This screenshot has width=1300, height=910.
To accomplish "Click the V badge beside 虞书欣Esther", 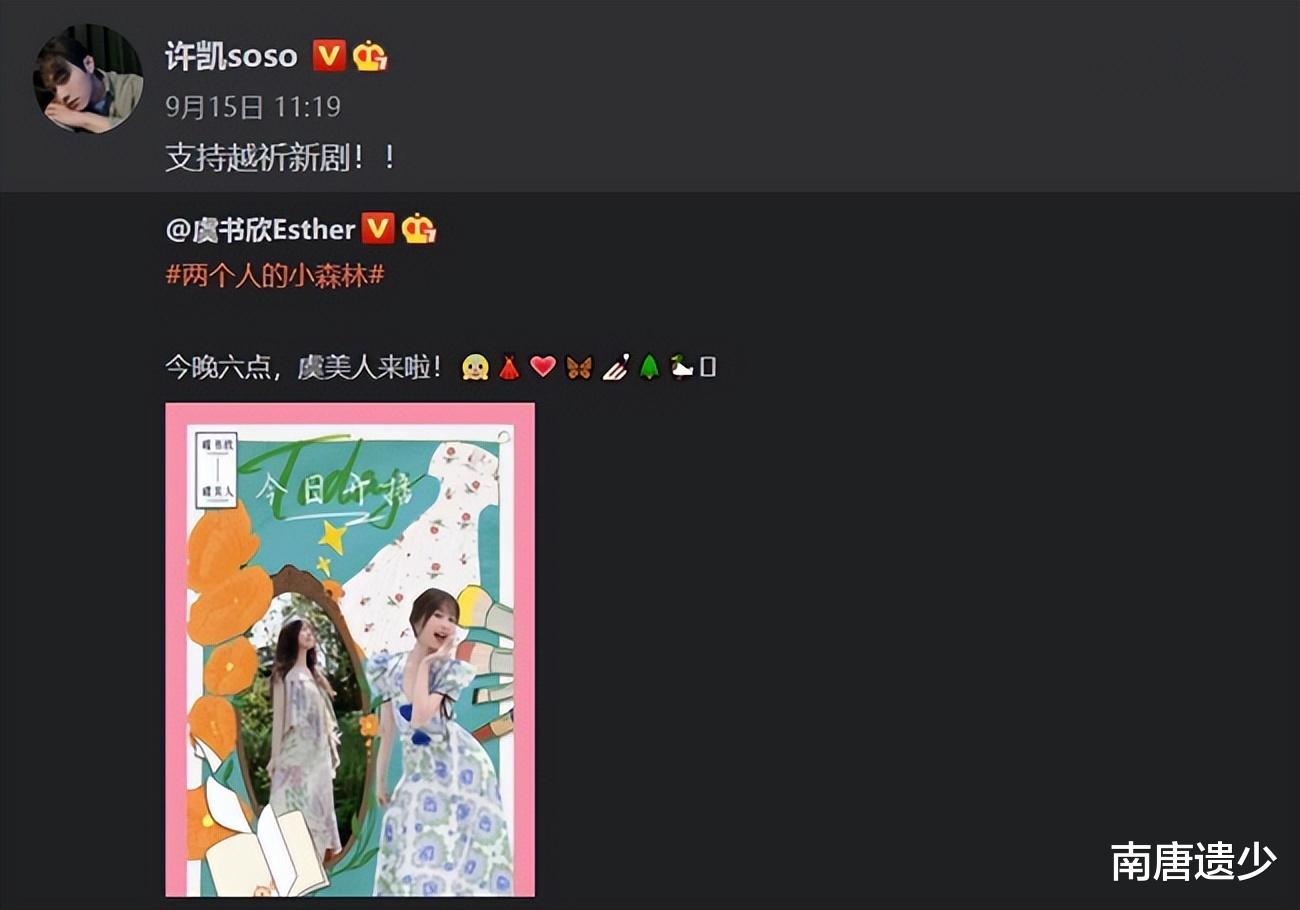I will pyautogui.click(x=377, y=229).
